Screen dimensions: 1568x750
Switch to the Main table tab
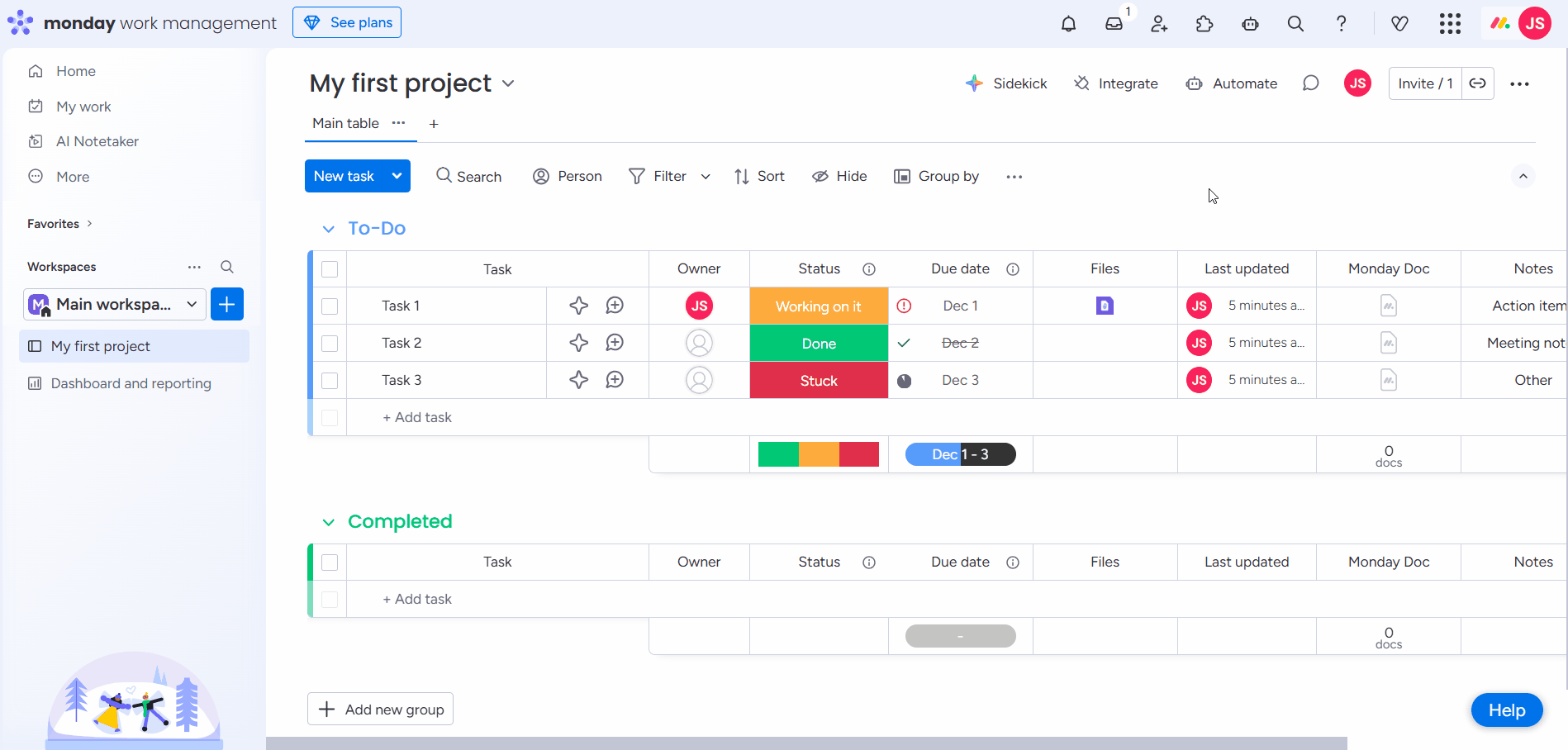[345, 123]
